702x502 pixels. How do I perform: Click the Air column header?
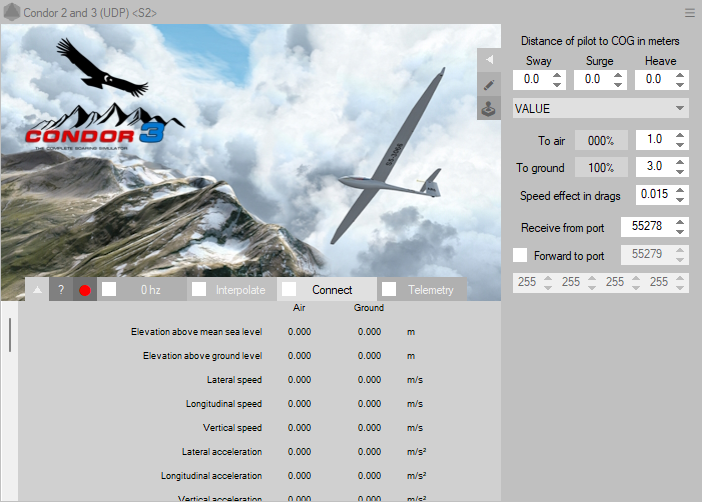tap(299, 308)
